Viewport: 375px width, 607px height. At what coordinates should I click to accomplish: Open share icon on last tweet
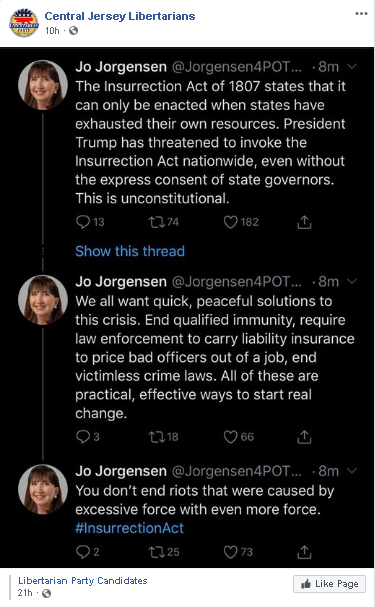(x=304, y=552)
